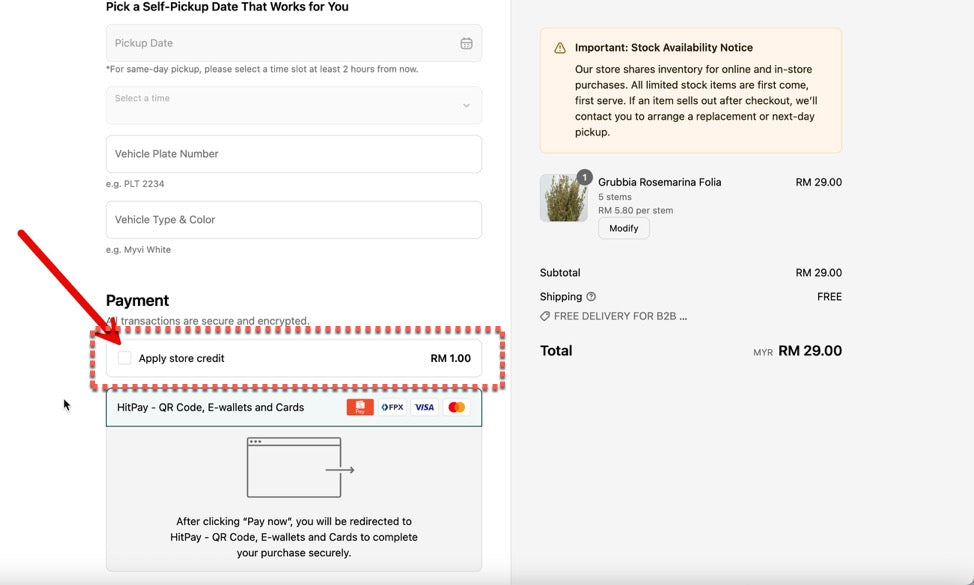Open the Pickup Date picker field

pyautogui.click(x=280, y=44)
